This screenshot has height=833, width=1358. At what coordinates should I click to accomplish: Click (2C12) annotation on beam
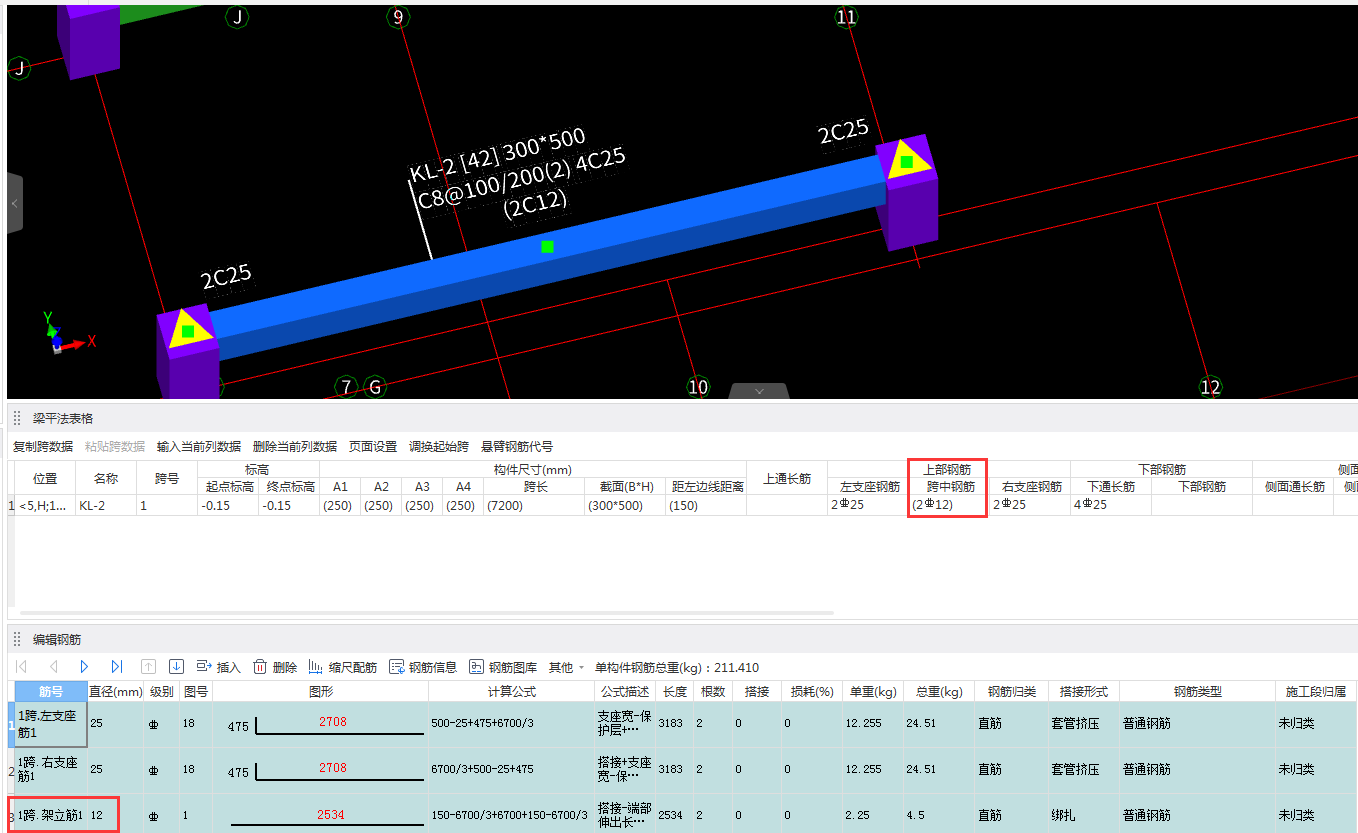(535, 204)
